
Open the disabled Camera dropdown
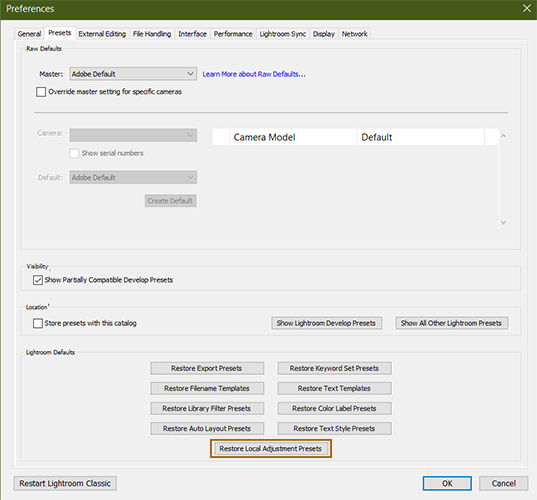(133, 135)
